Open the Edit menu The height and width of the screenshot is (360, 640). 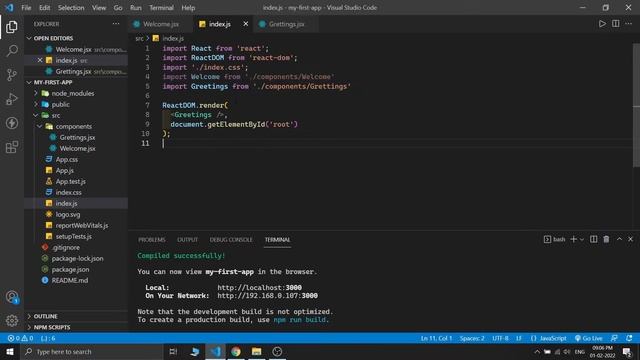[x=44, y=8]
